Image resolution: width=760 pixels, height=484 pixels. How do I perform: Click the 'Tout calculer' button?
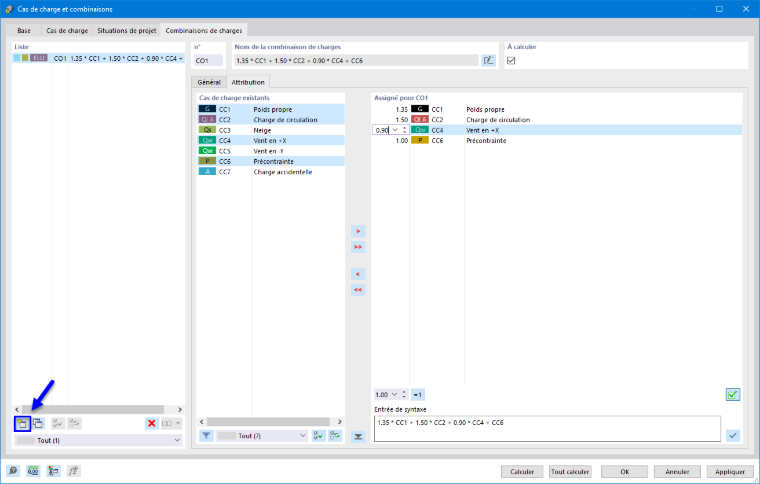tap(570, 471)
